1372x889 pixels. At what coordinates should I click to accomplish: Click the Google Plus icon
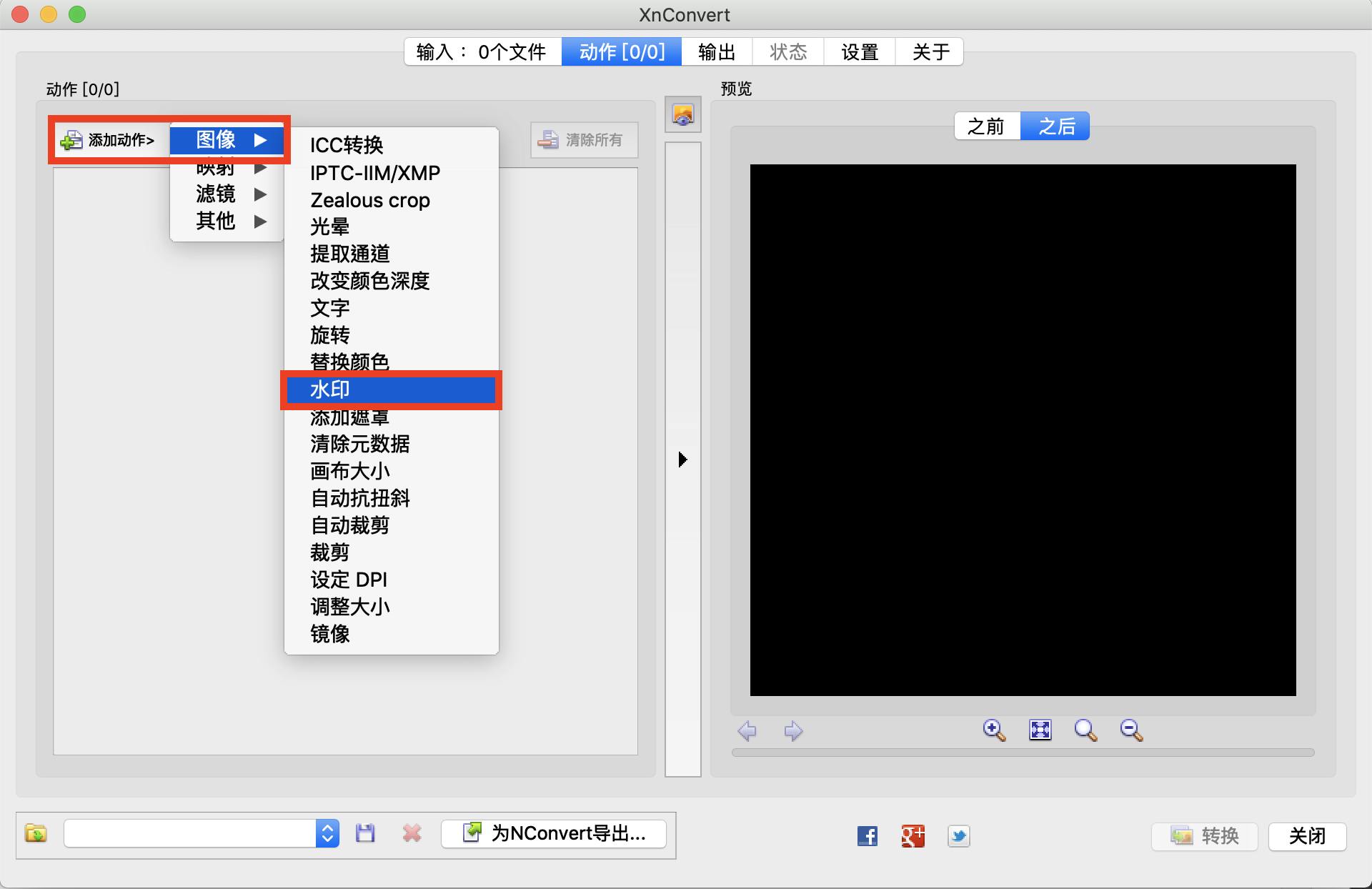913,835
